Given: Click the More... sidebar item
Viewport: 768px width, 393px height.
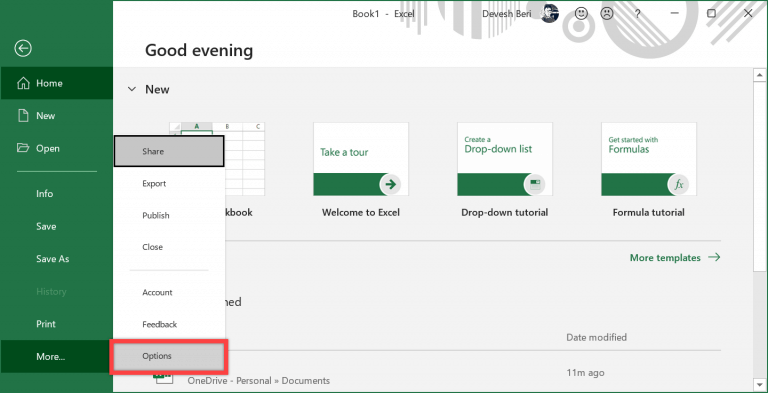Looking at the screenshot, I should (56, 357).
